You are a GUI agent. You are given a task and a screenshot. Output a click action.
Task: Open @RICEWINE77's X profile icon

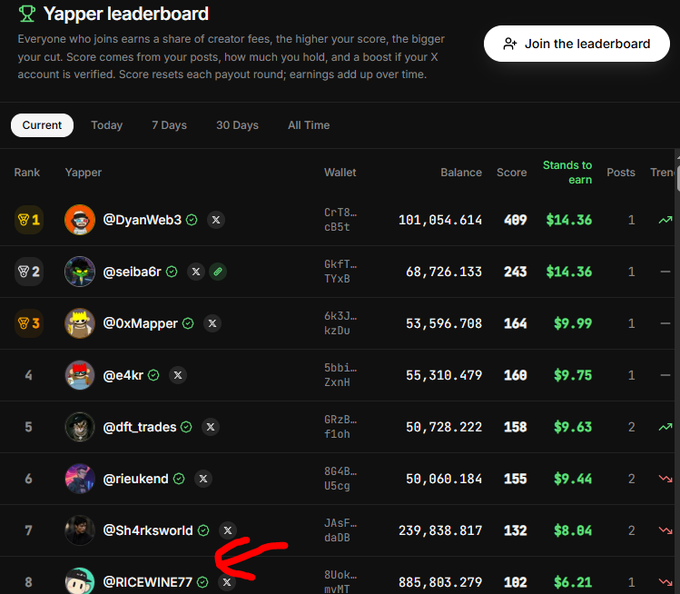pos(227,582)
